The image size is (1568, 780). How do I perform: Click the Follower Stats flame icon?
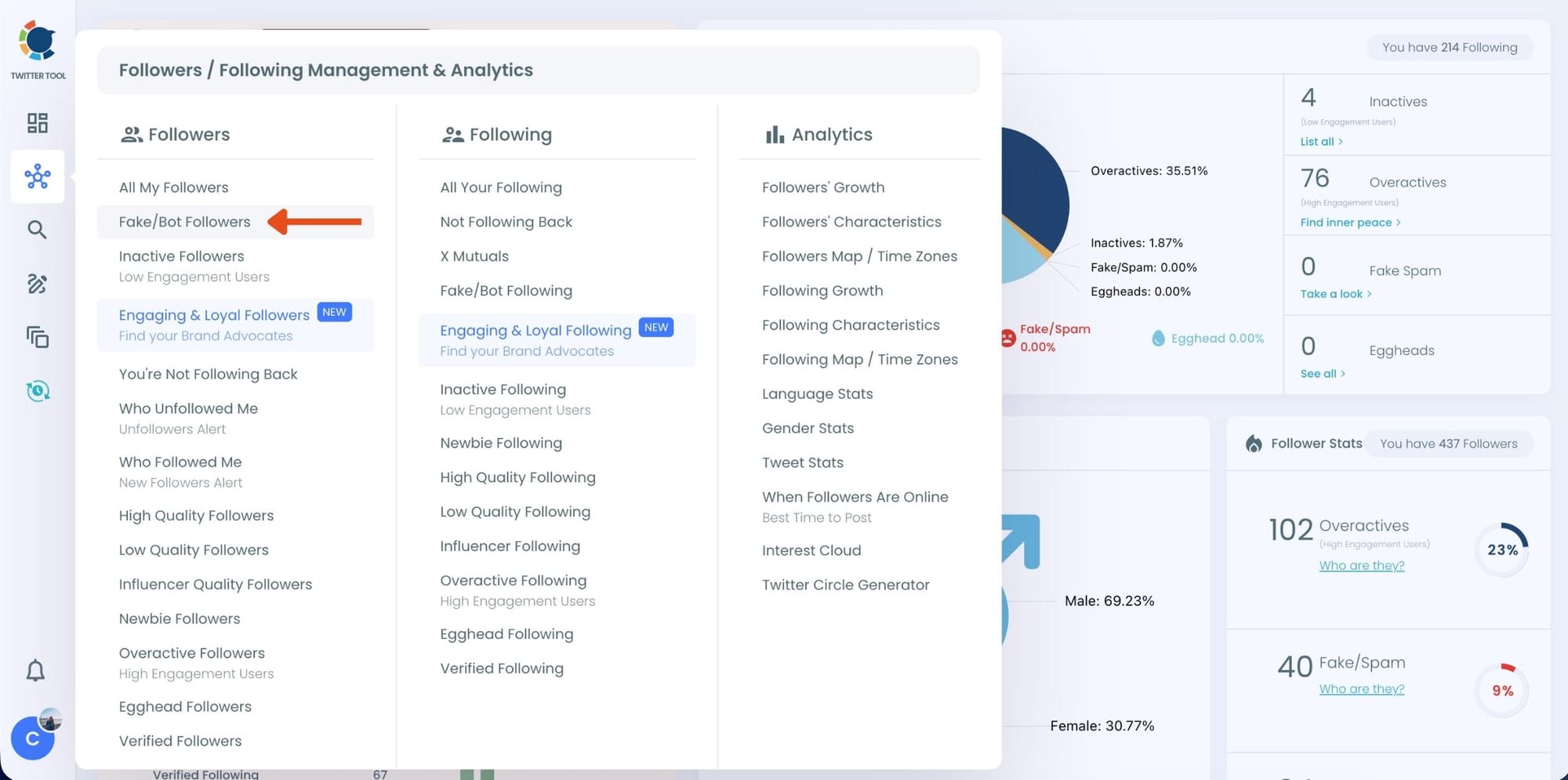point(1254,444)
